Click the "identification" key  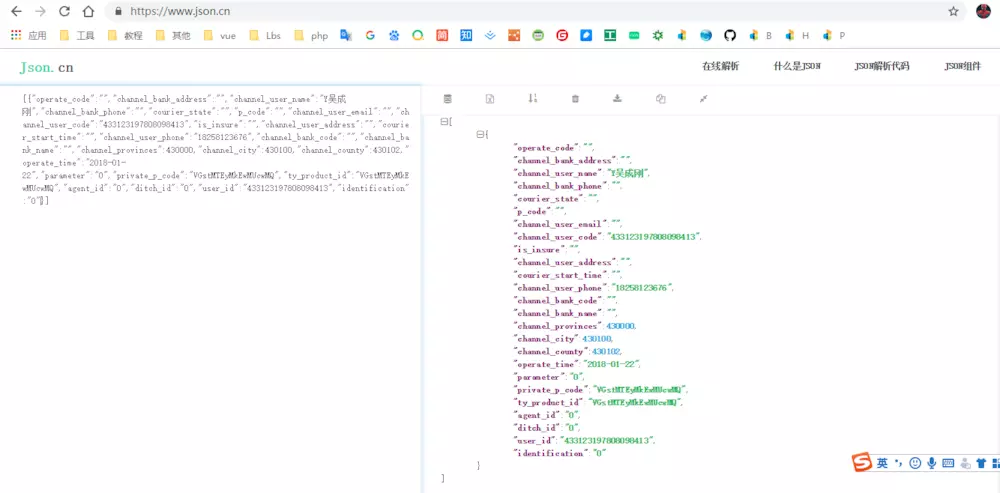pyautogui.click(x=550, y=454)
